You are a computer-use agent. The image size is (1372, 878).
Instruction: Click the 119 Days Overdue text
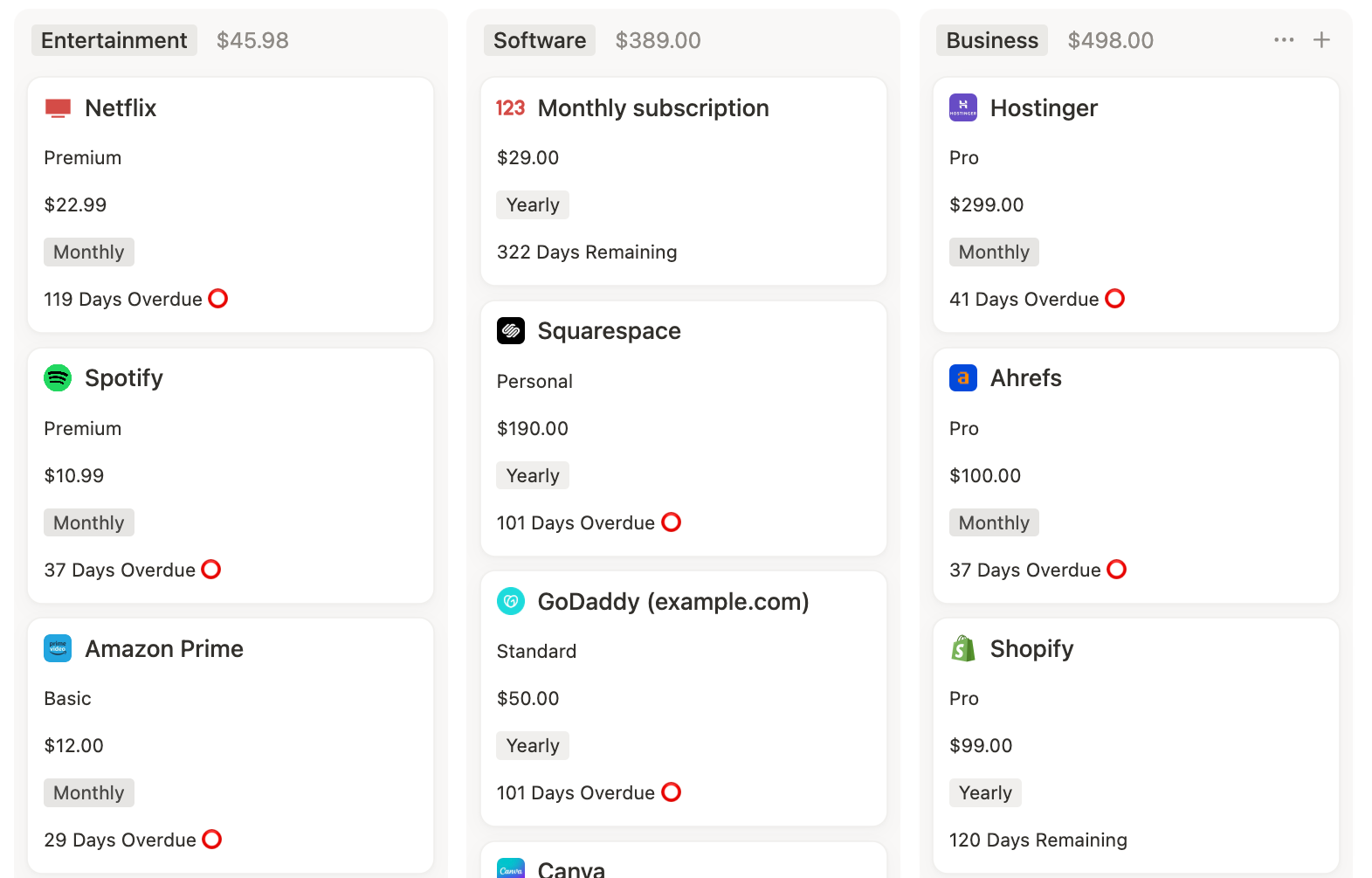click(x=123, y=300)
